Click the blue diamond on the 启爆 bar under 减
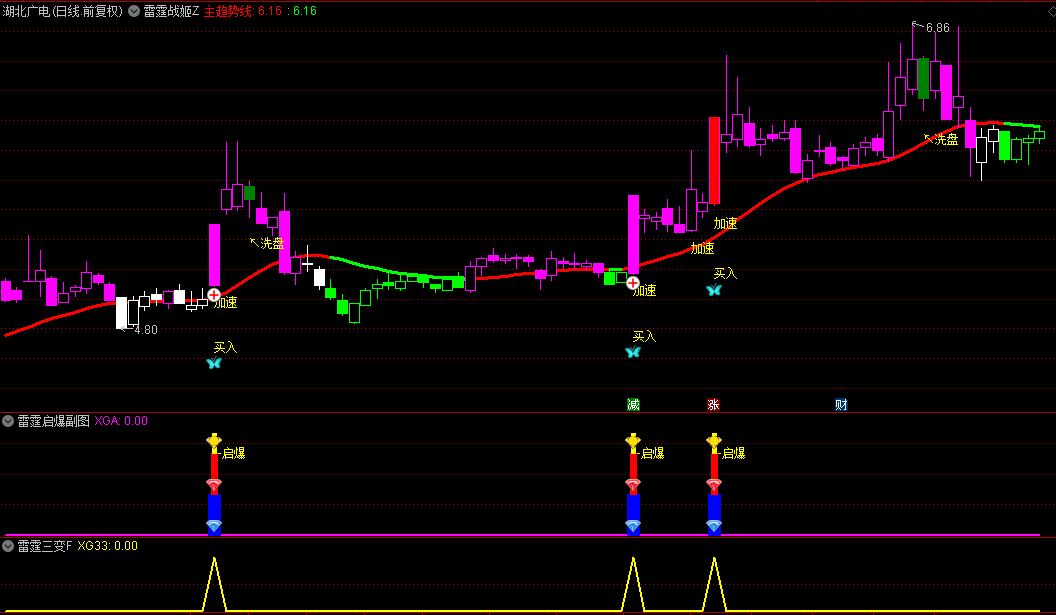The width and height of the screenshot is (1056, 615). [633, 525]
